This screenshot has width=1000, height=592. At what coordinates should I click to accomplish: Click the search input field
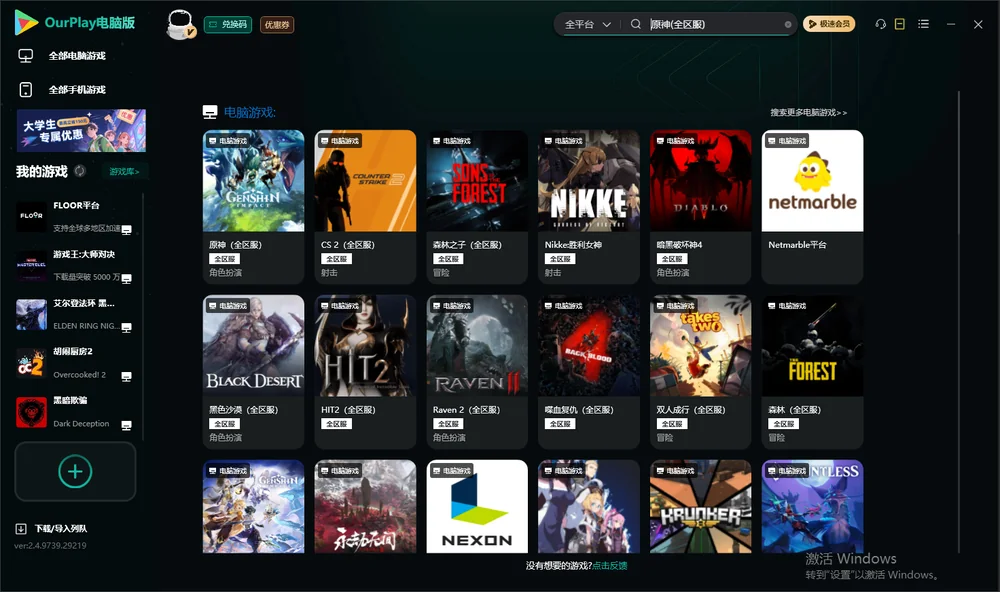[715, 24]
